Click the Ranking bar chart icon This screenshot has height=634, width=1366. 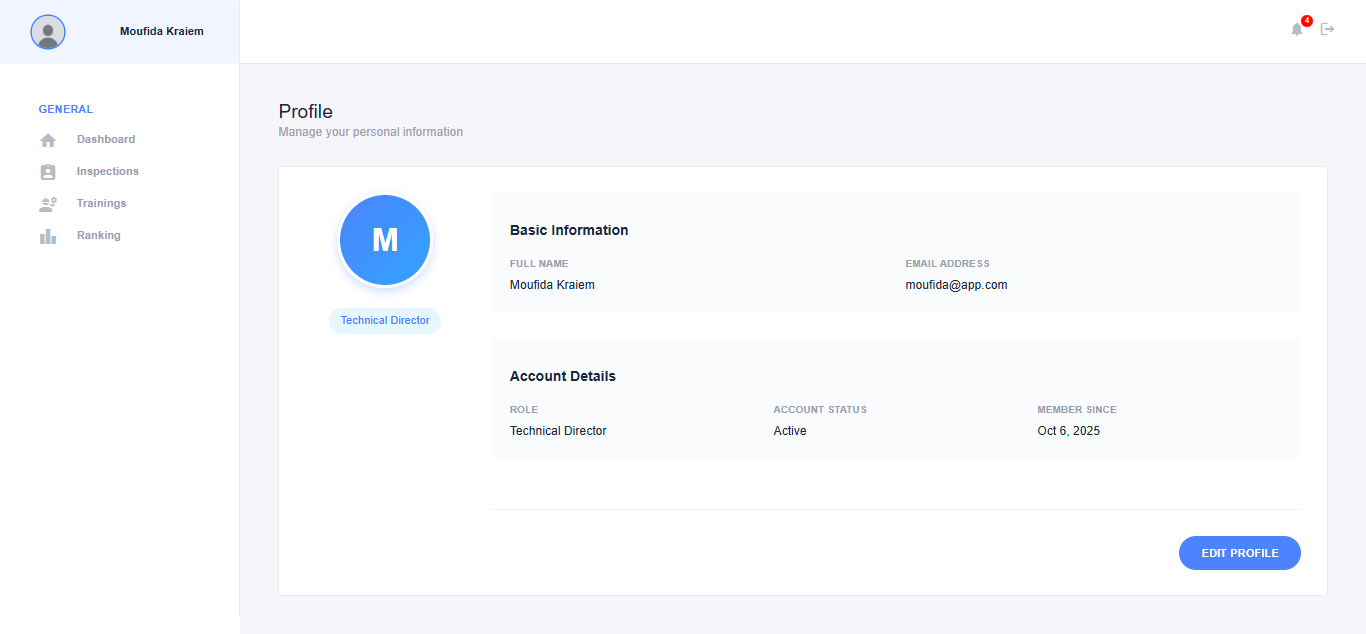[x=48, y=236]
